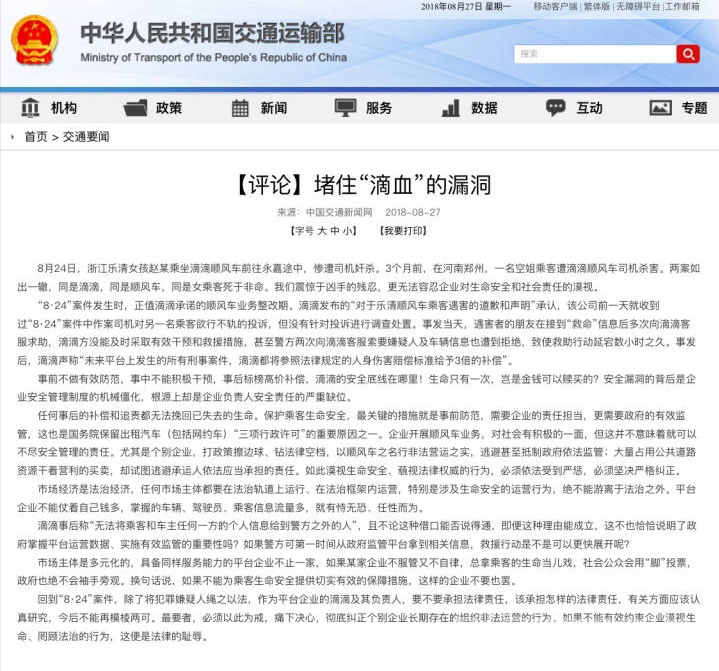
Task: Click the 数据 bar chart icon
Action: click(x=451, y=108)
